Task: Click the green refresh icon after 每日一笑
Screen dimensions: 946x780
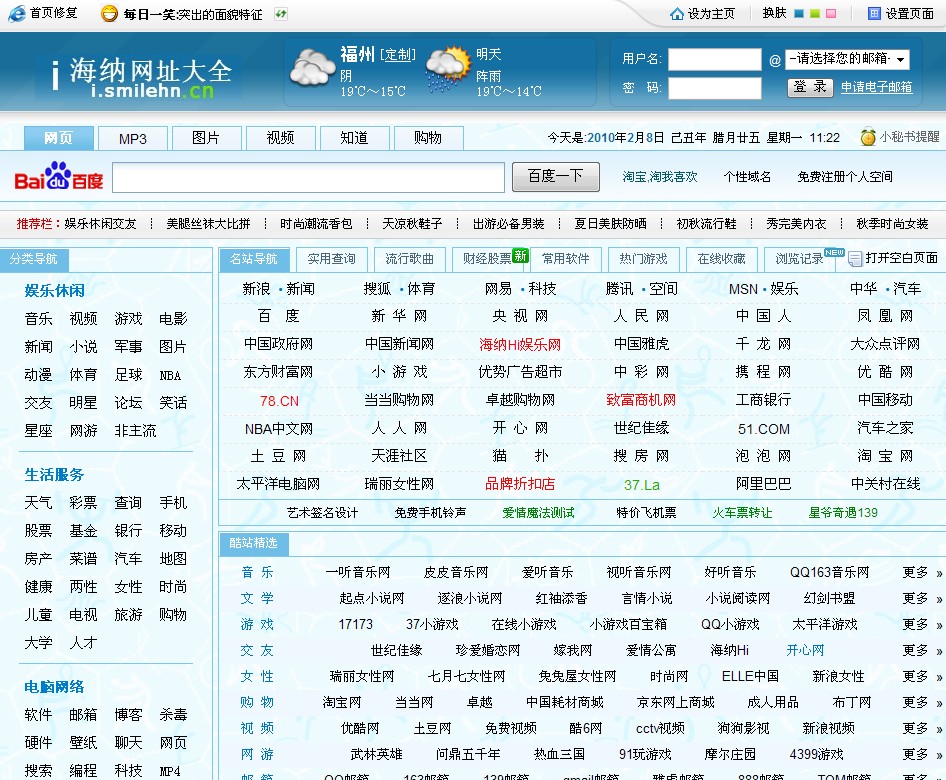Action: [281, 14]
